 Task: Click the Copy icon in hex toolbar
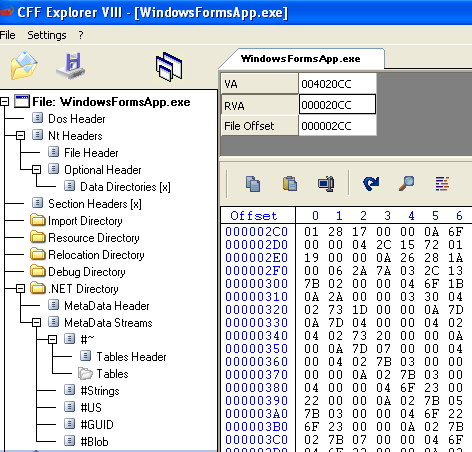point(253,184)
